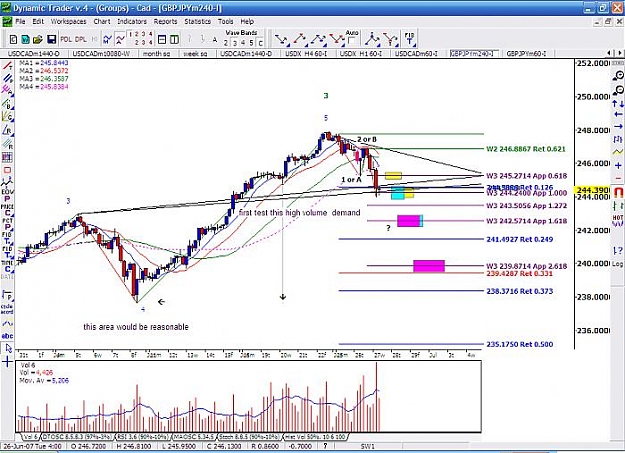Select the abc text label tool

point(7,336)
